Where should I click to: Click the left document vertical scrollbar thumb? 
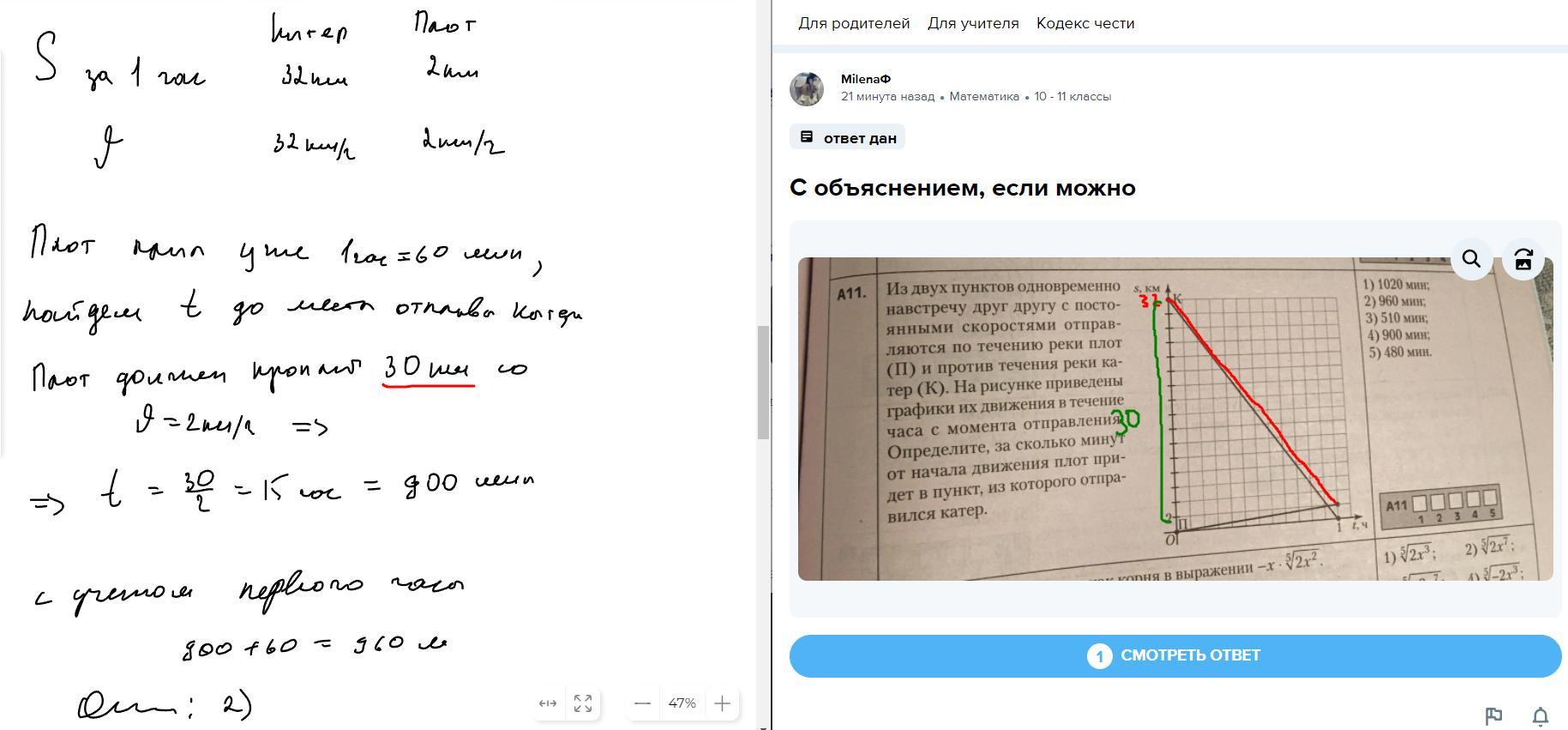(x=763, y=383)
